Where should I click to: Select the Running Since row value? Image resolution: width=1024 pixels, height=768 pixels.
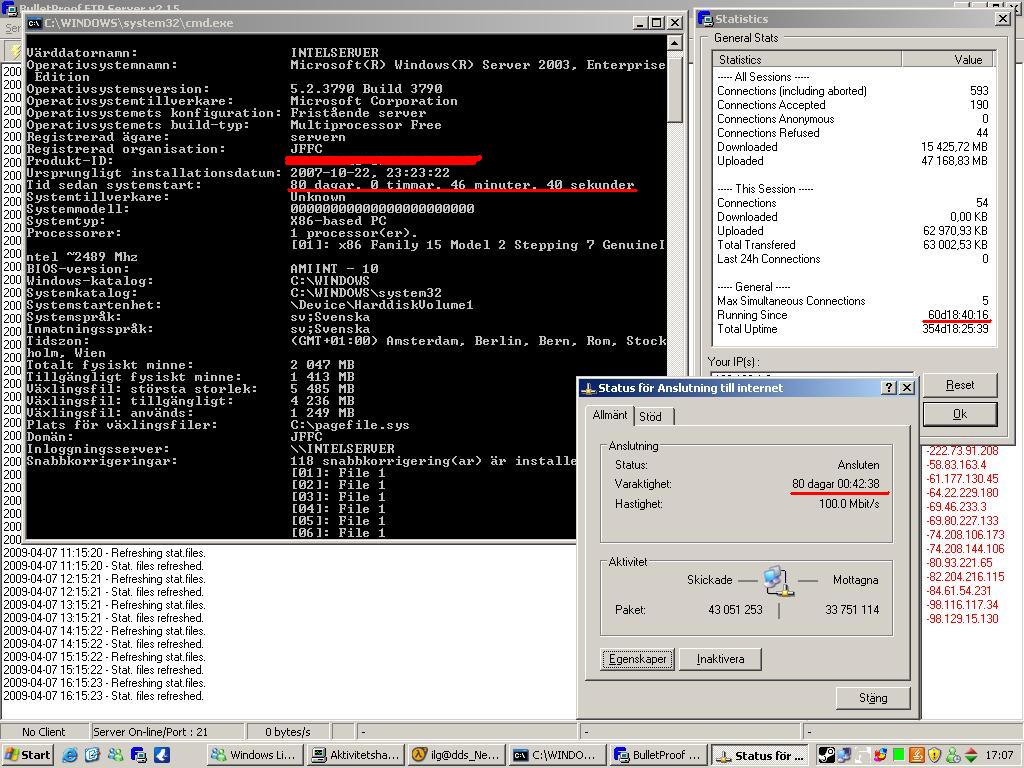click(958, 315)
